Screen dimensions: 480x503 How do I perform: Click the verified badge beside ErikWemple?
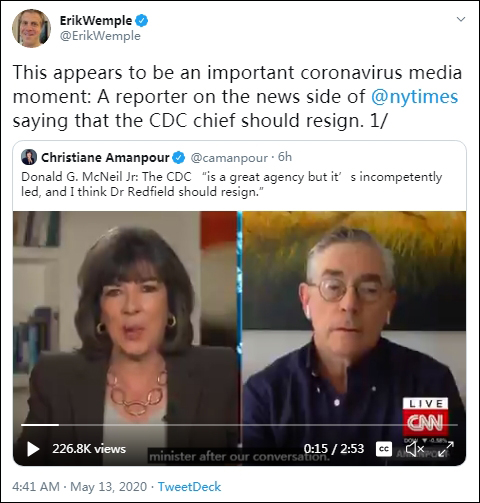[142, 21]
